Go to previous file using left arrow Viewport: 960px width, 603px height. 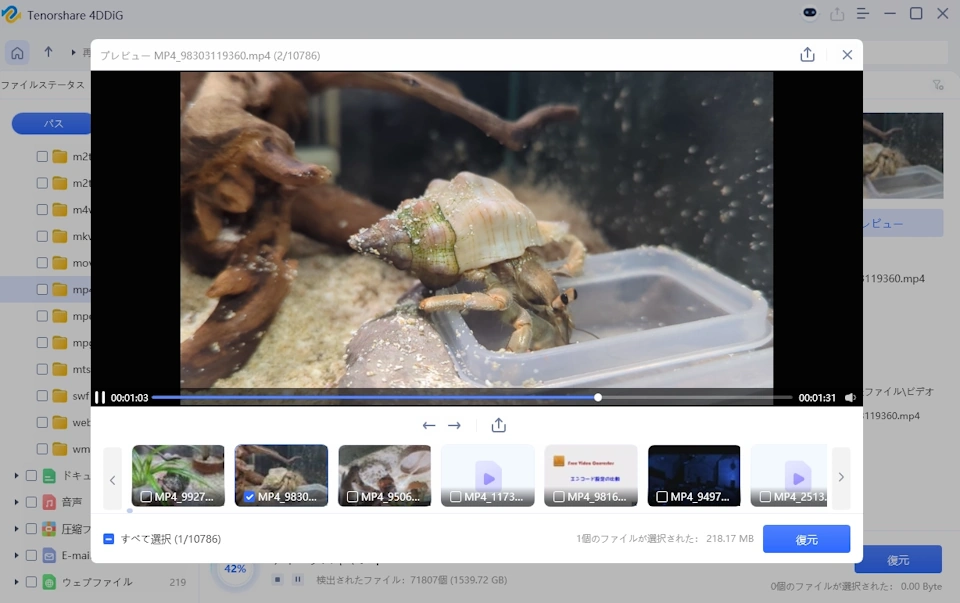[429, 426]
